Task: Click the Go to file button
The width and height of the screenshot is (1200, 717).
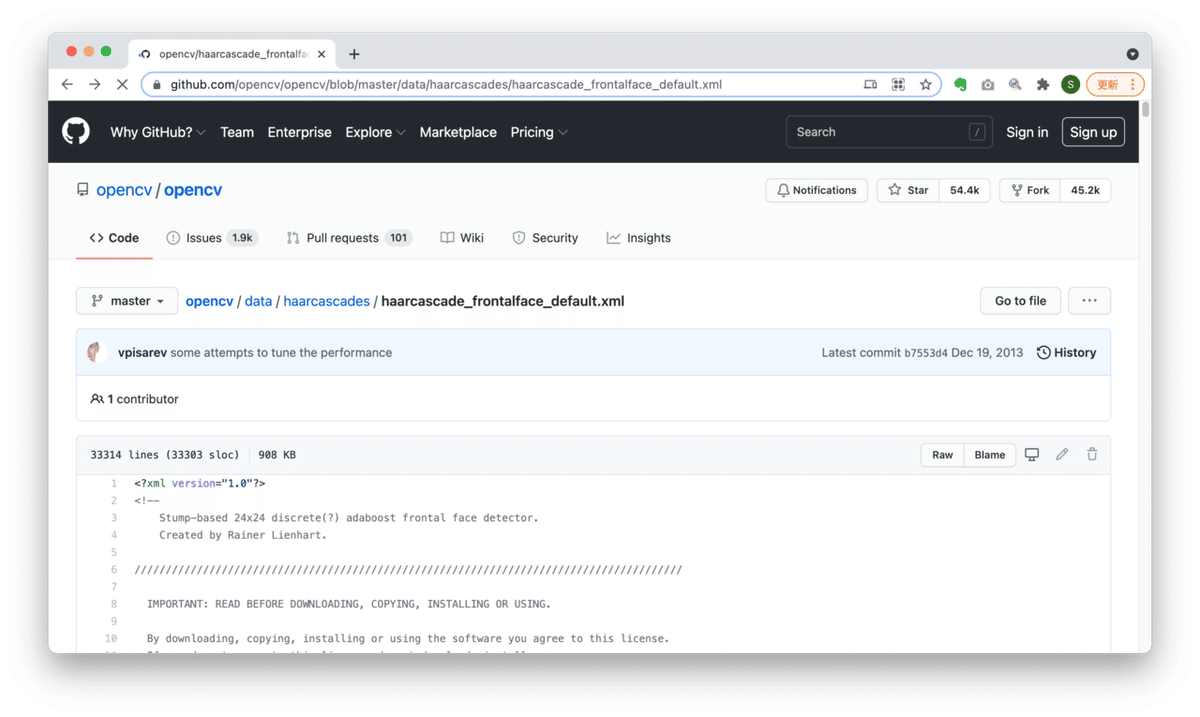Action: [1020, 301]
